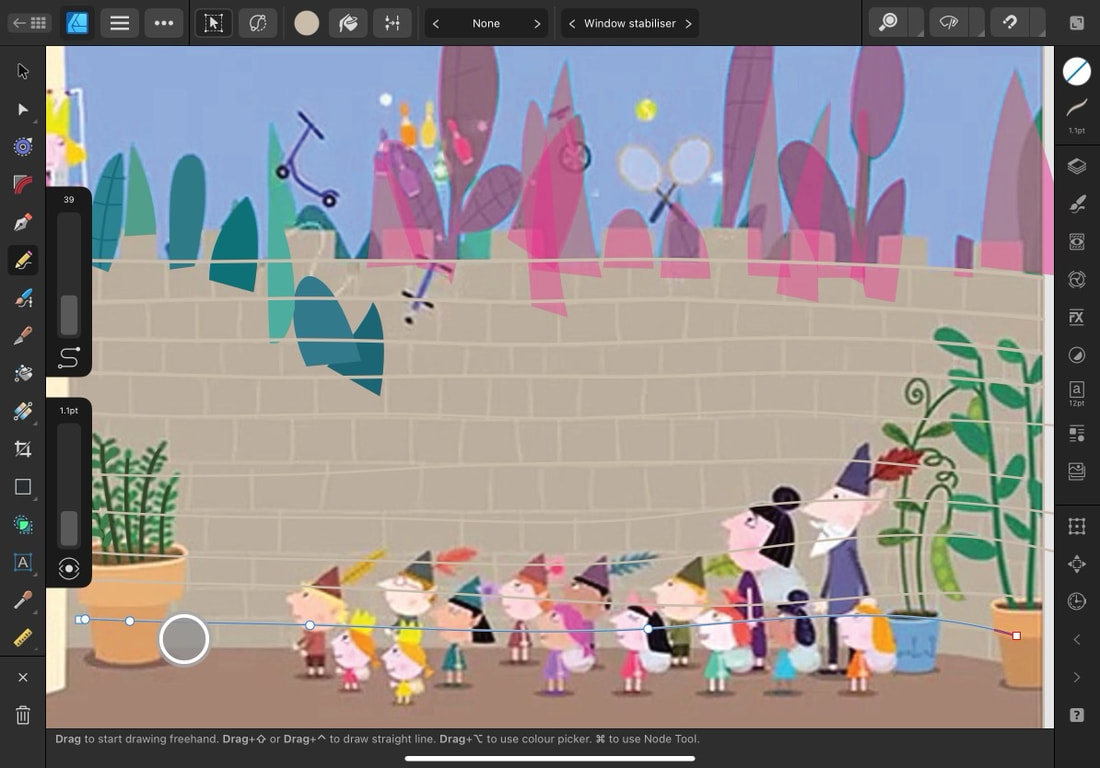
Task: Open the stabiliser controller settings icon
Action: tap(392, 23)
